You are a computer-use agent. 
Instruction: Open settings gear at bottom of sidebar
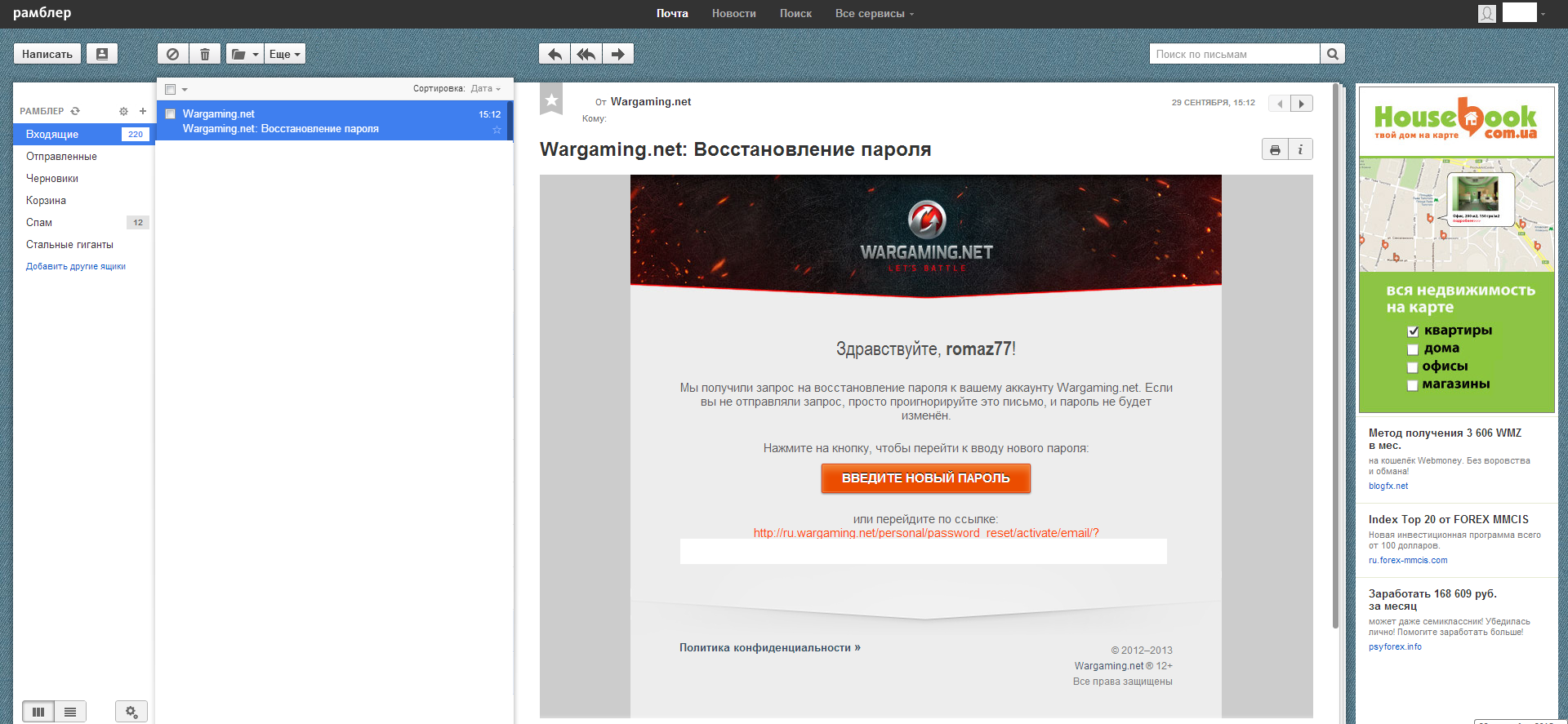131,712
